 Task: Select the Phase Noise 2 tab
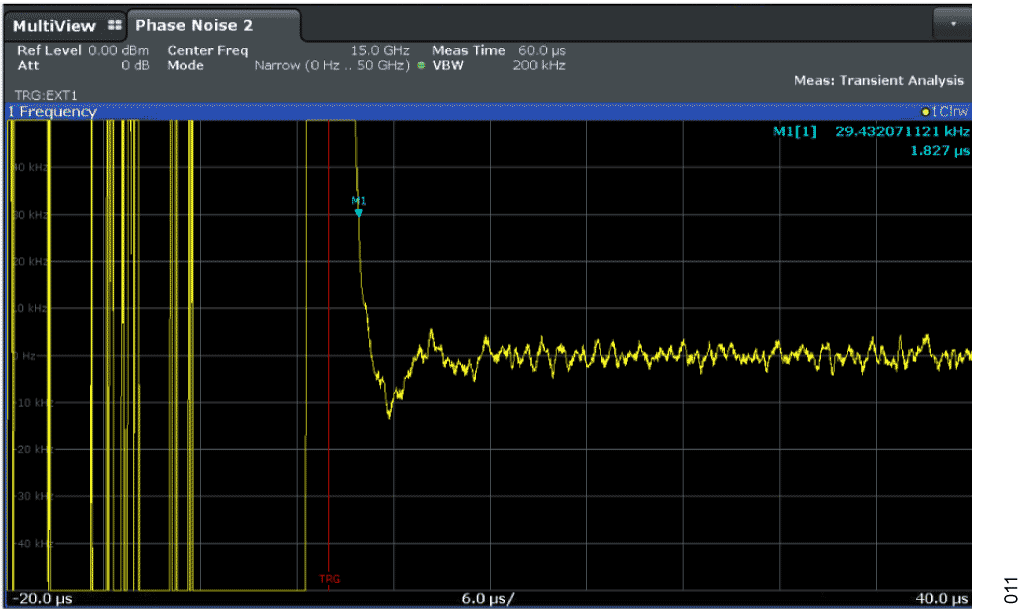[194, 25]
